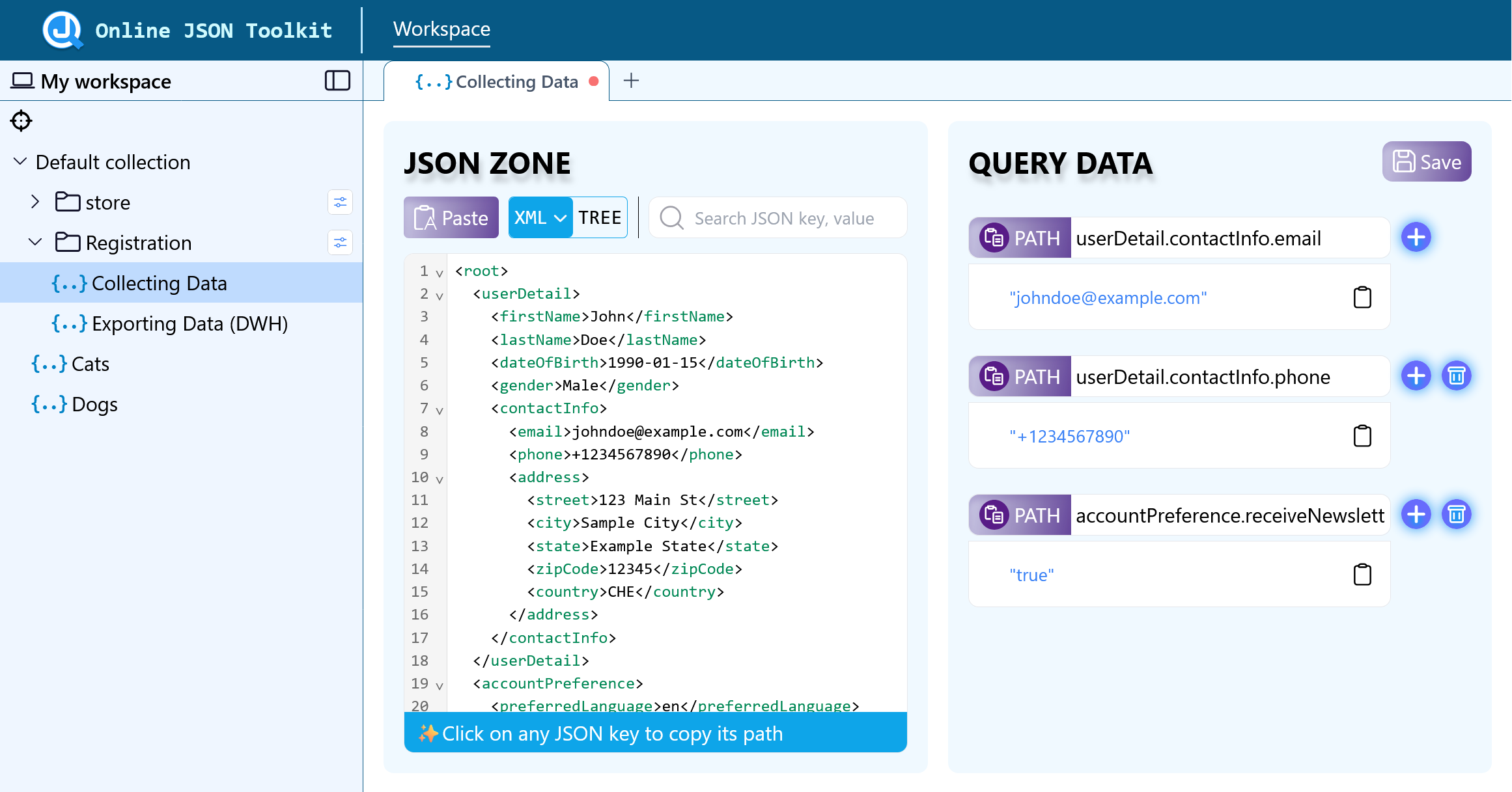Click the lastName key on line 4

click(x=535, y=340)
